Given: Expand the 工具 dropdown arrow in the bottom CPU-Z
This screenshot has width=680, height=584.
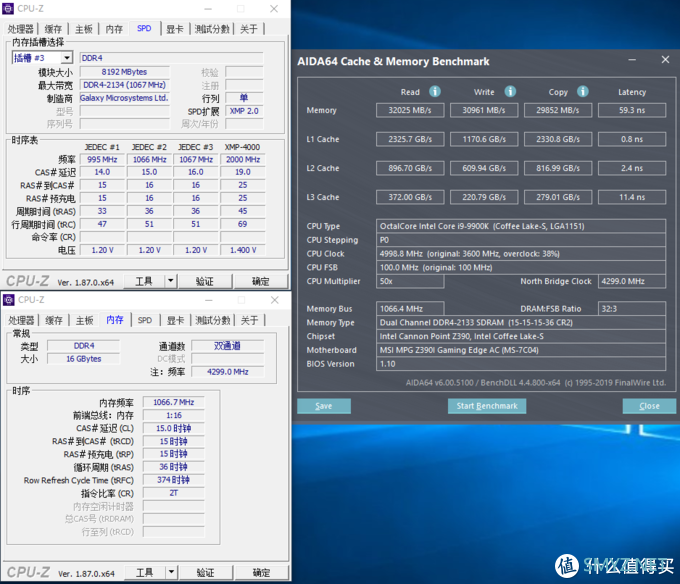Looking at the screenshot, I should pyautogui.click(x=172, y=572).
